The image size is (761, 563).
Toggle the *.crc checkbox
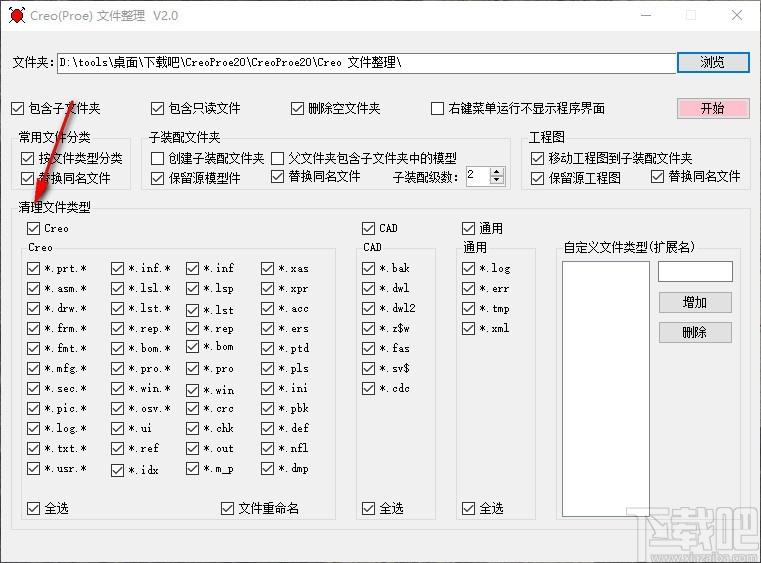coord(192,408)
